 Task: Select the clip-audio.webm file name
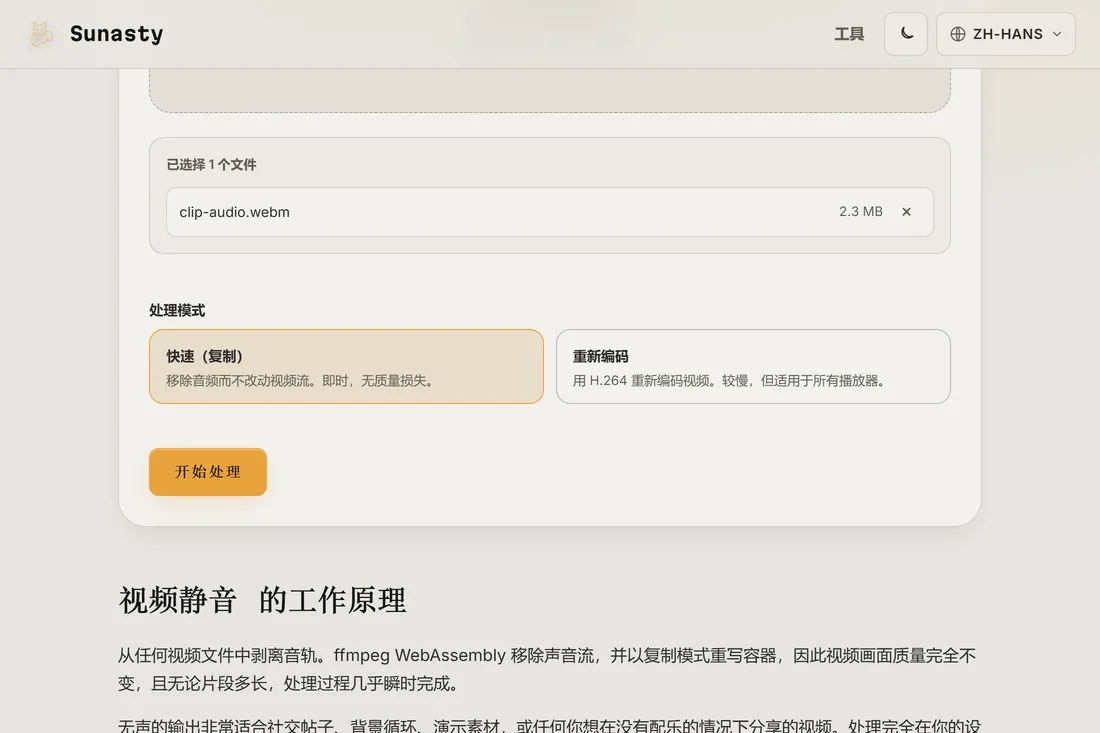(x=234, y=212)
